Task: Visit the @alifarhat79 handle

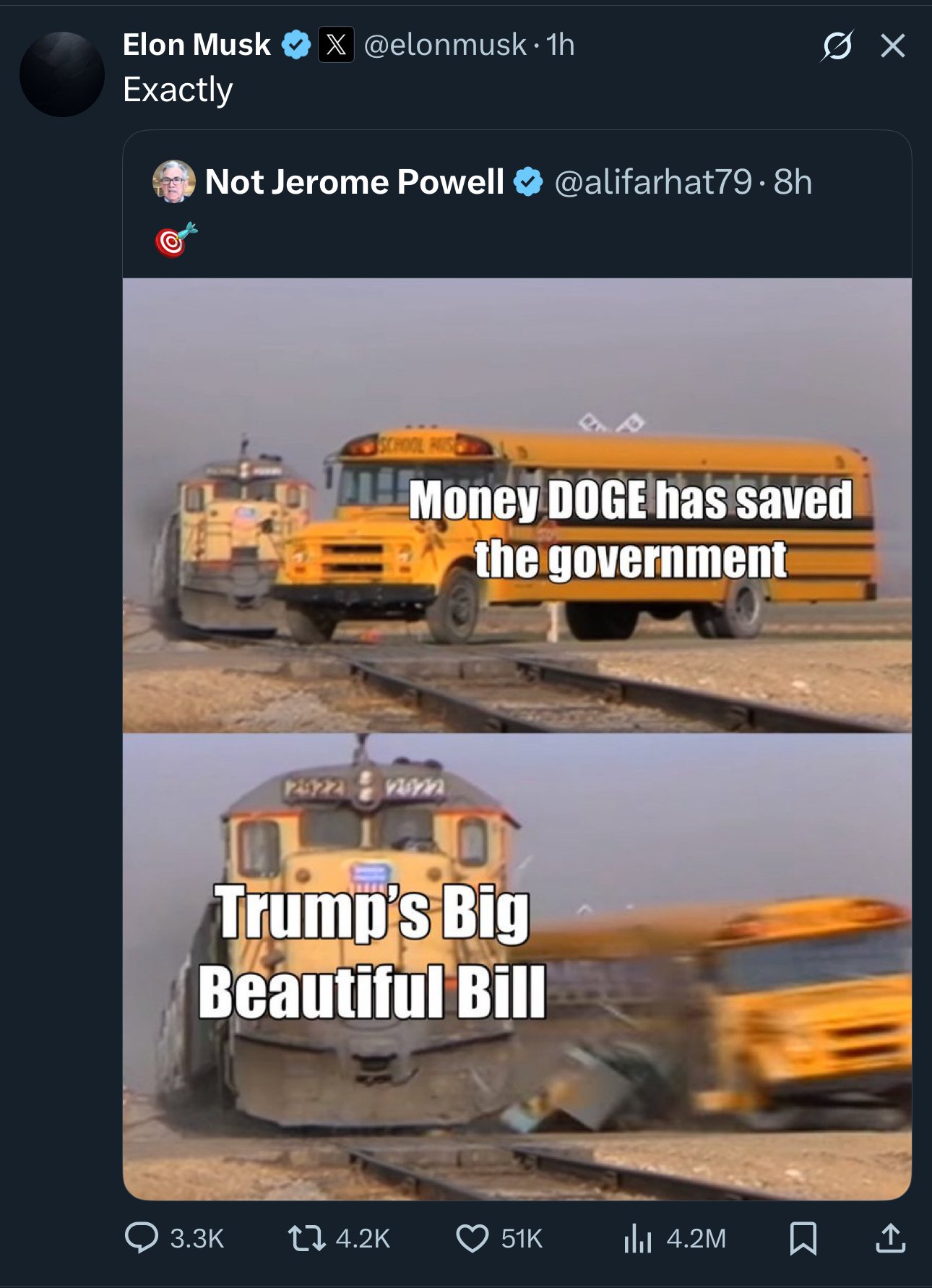Action: (653, 181)
